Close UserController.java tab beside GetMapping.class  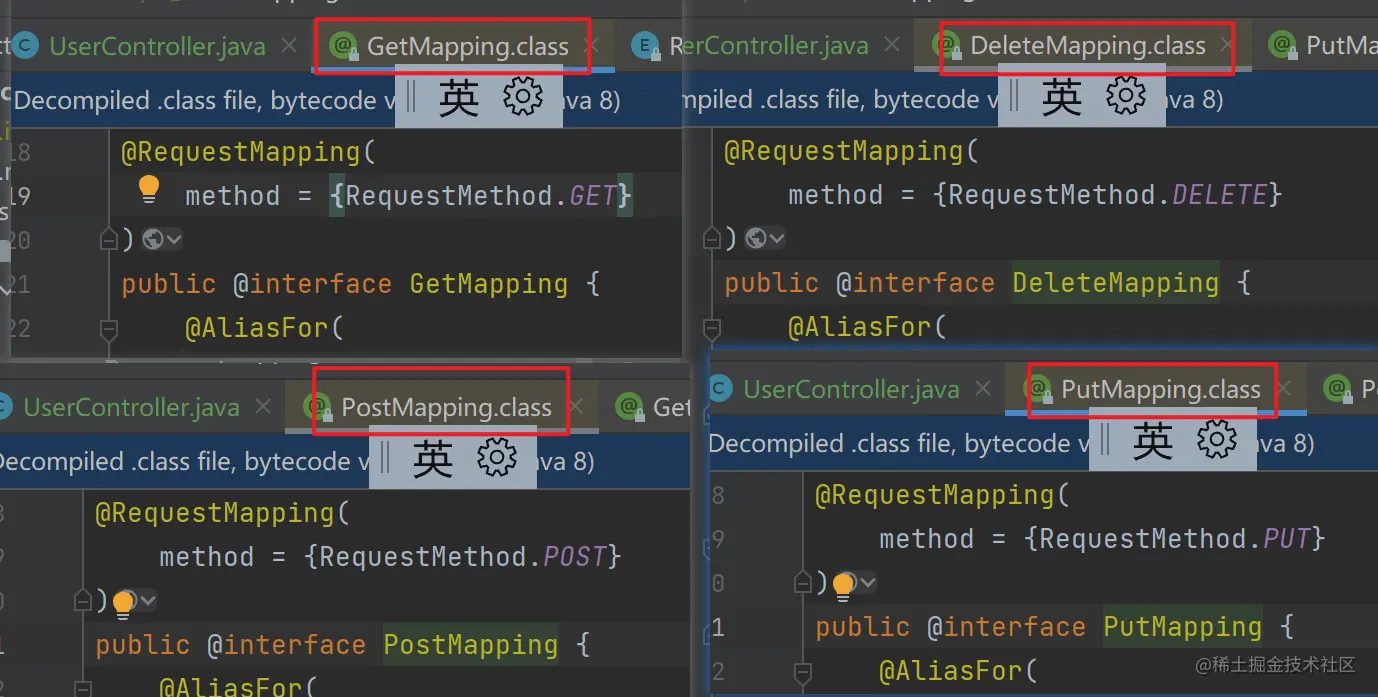coord(289,45)
